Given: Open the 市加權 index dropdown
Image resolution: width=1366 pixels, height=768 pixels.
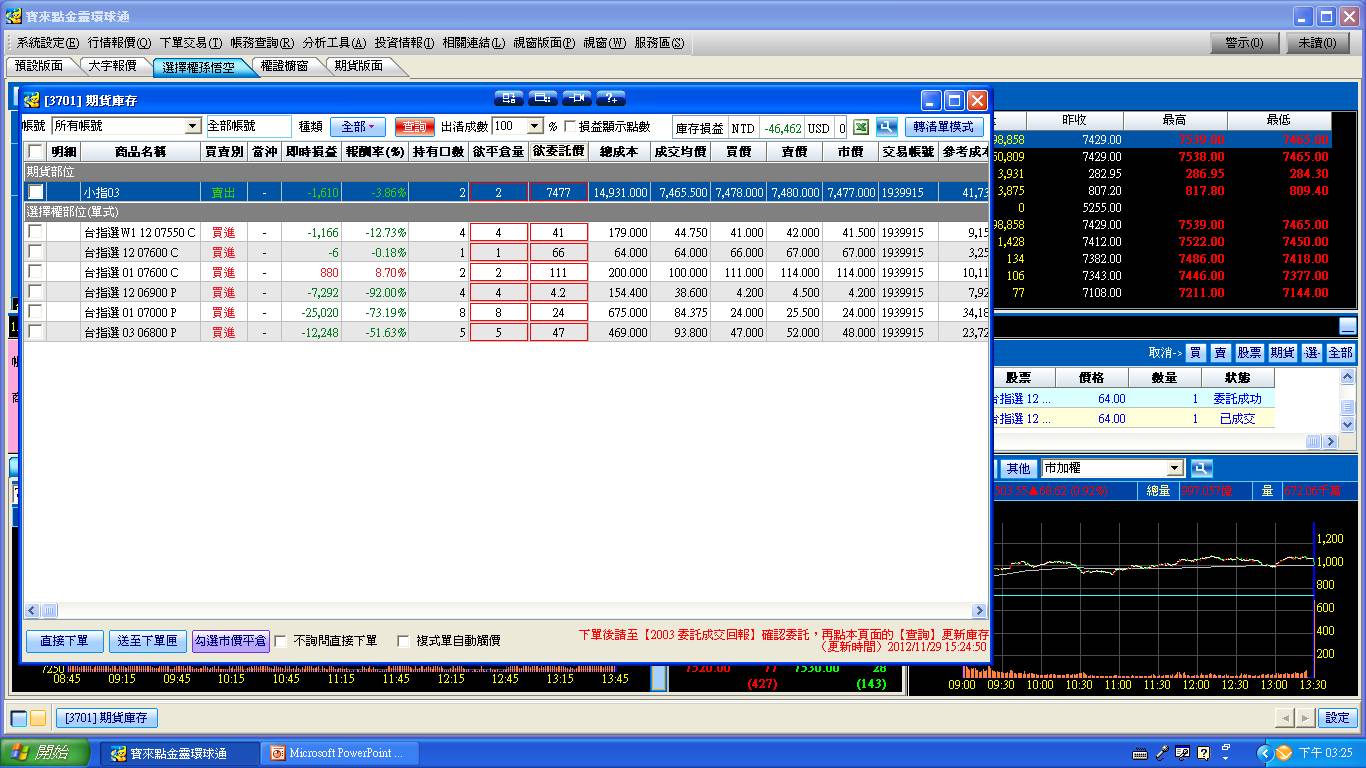Looking at the screenshot, I should tap(1176, 468).
